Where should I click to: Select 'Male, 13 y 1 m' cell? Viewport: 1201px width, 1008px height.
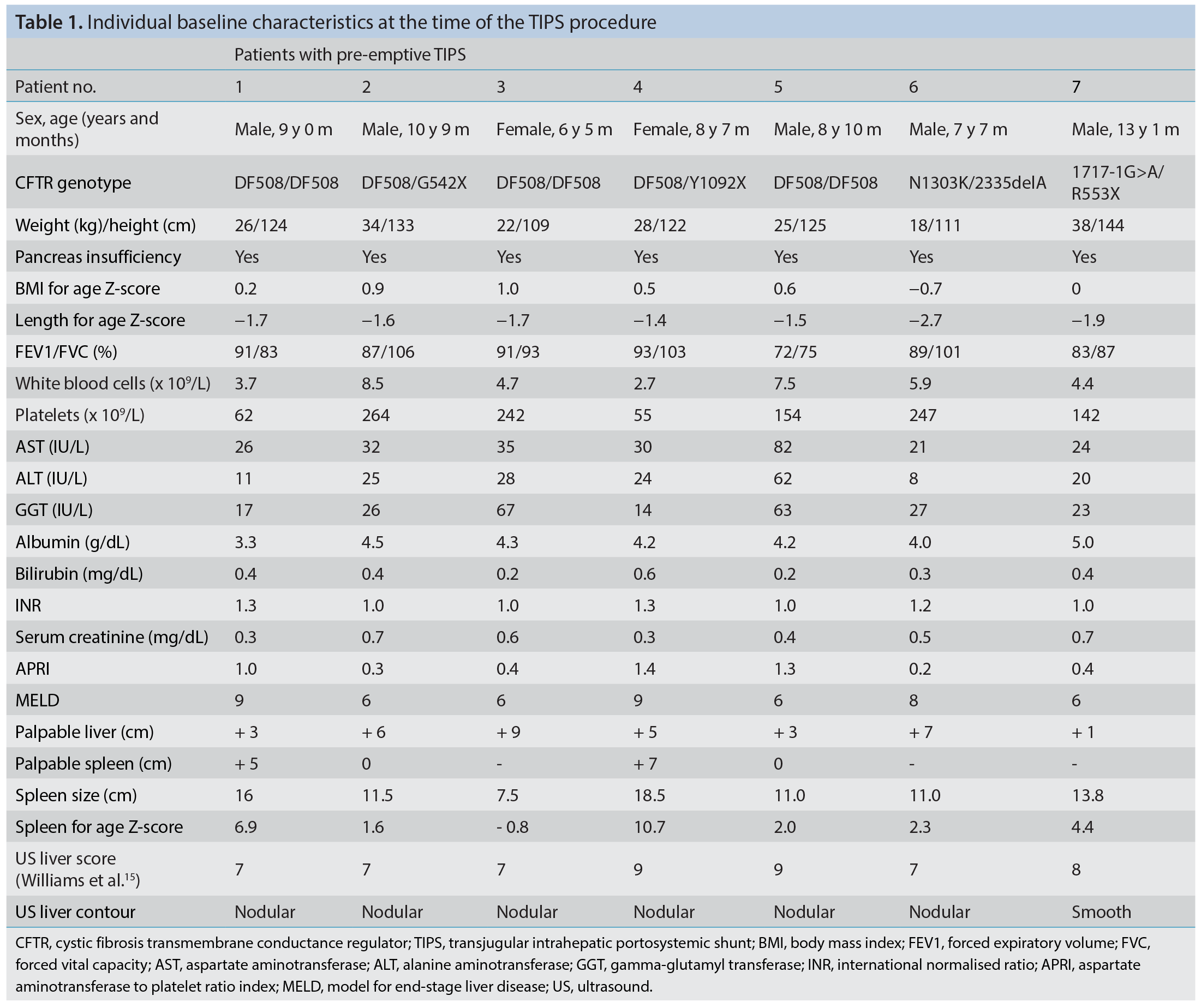point(1125,129)
